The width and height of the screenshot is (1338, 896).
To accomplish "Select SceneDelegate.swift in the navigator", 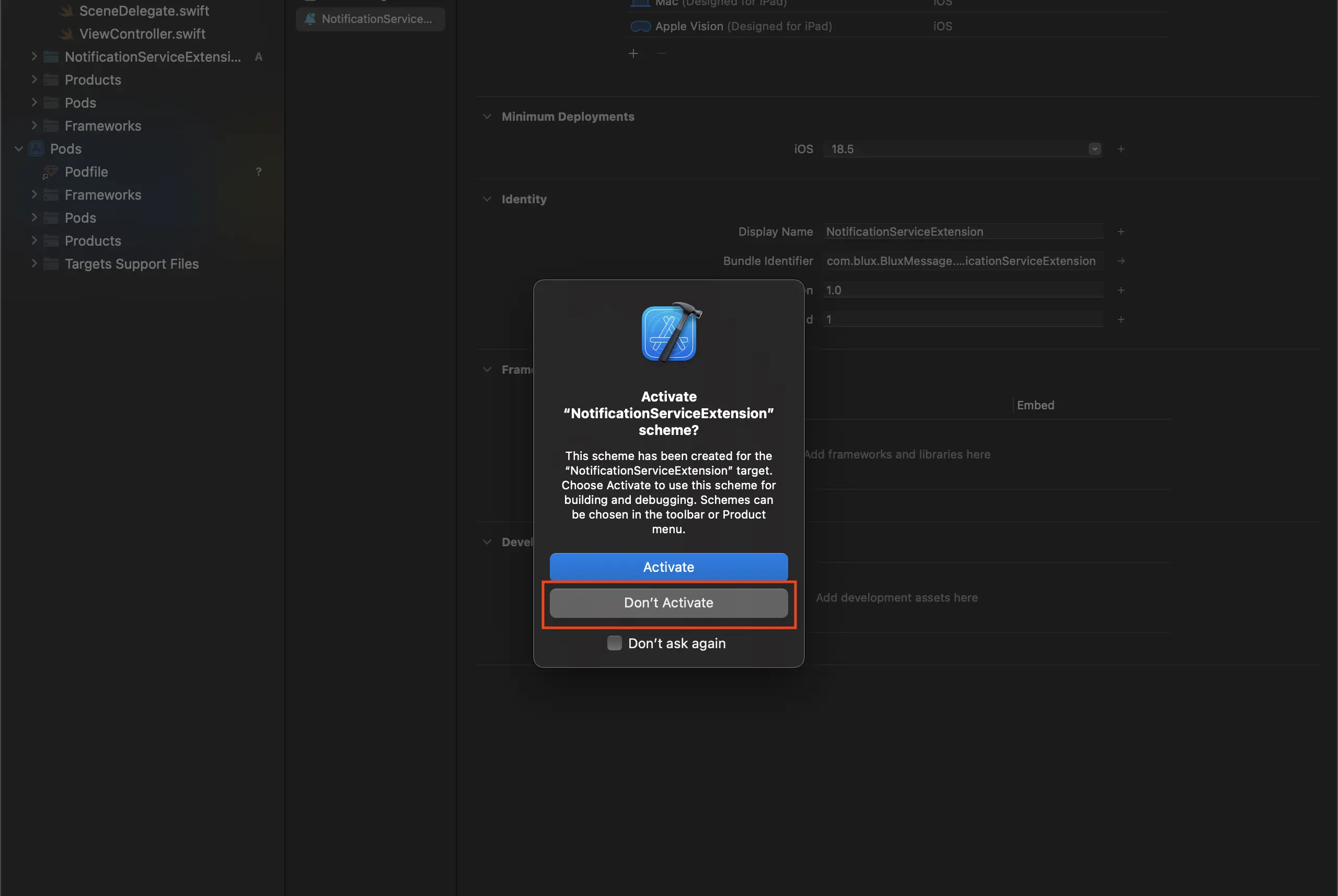I will (144, 11).
